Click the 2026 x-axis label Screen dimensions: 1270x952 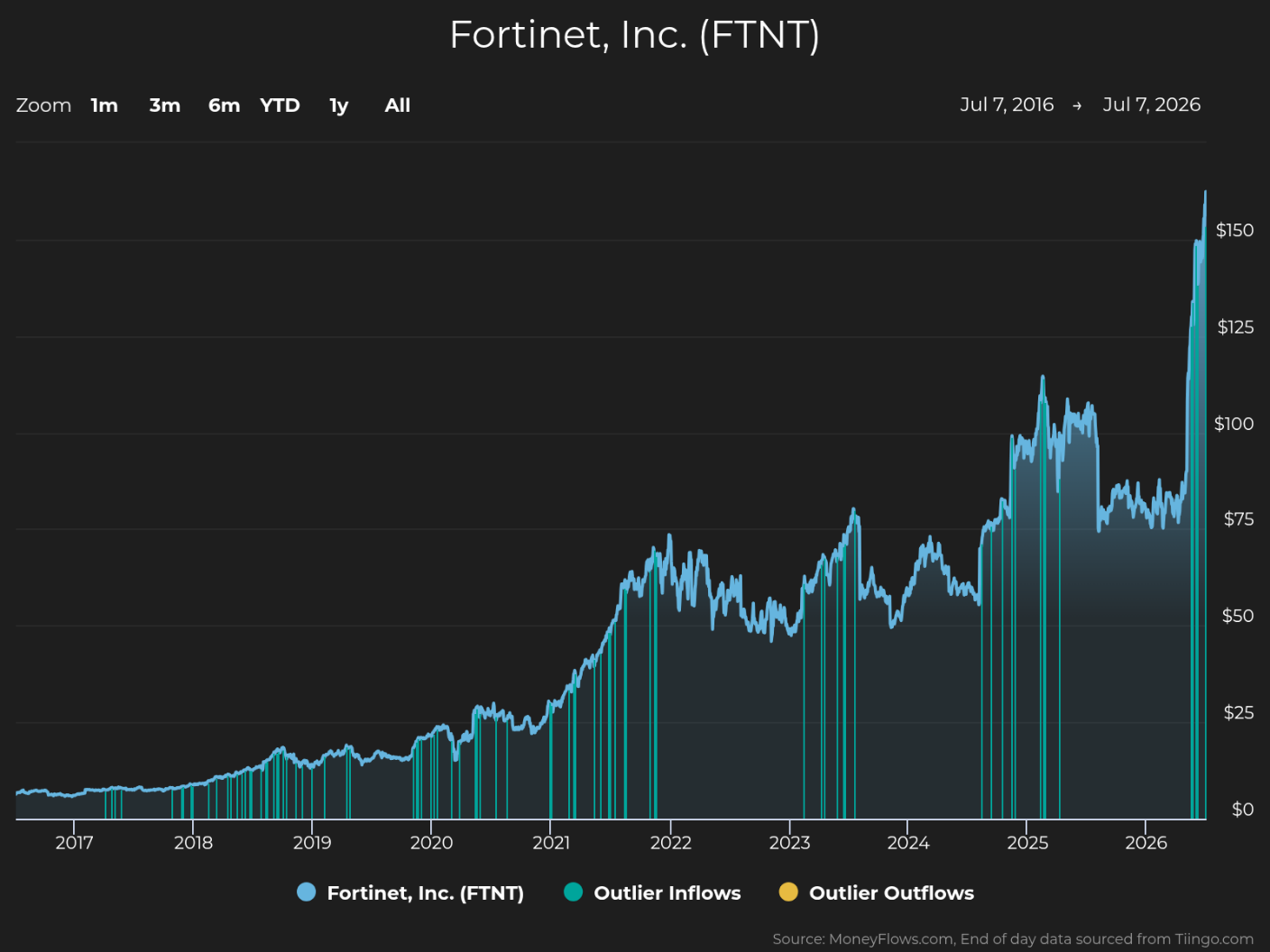(1146, 843)
